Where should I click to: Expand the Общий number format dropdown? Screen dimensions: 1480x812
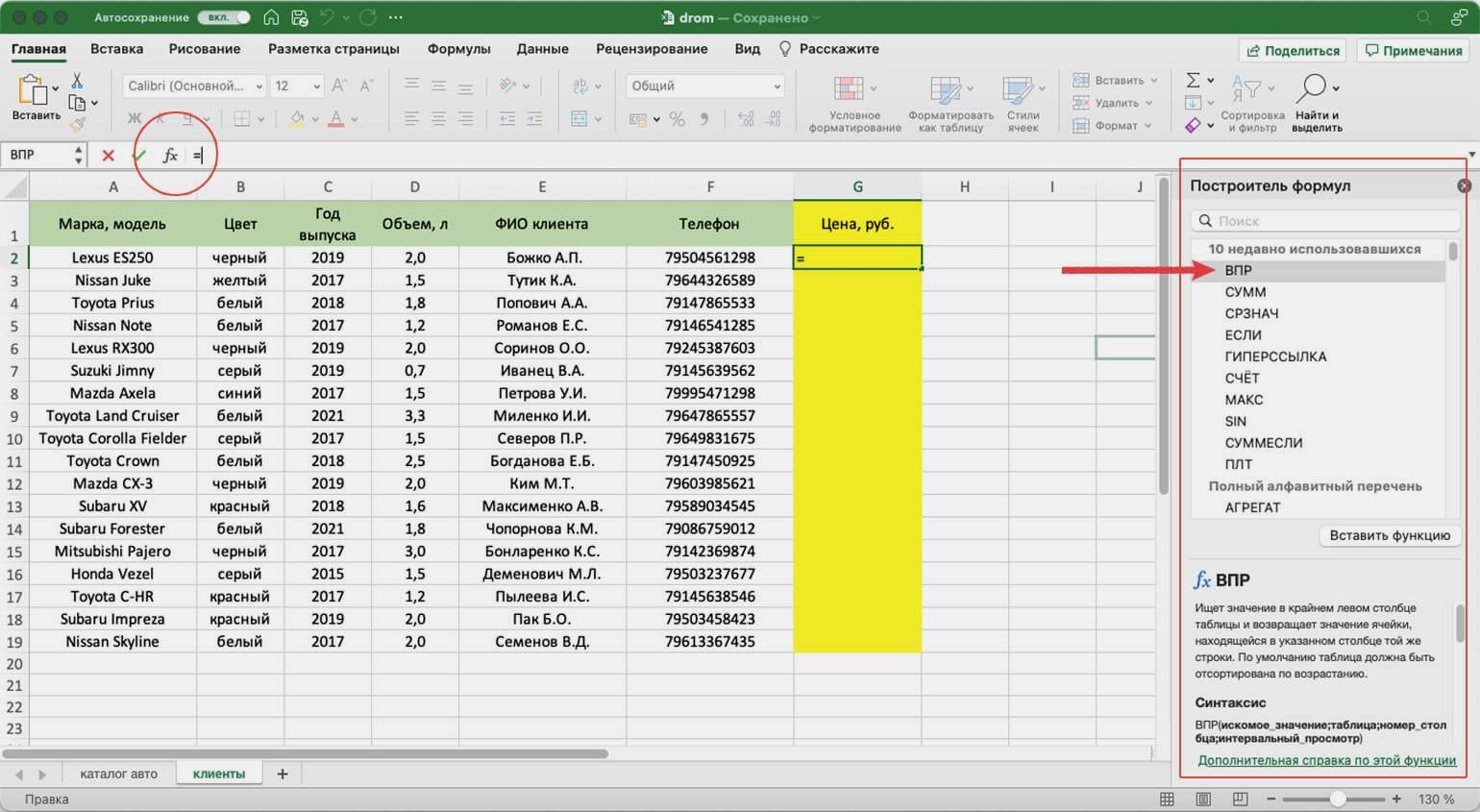(x=704, y=86)
